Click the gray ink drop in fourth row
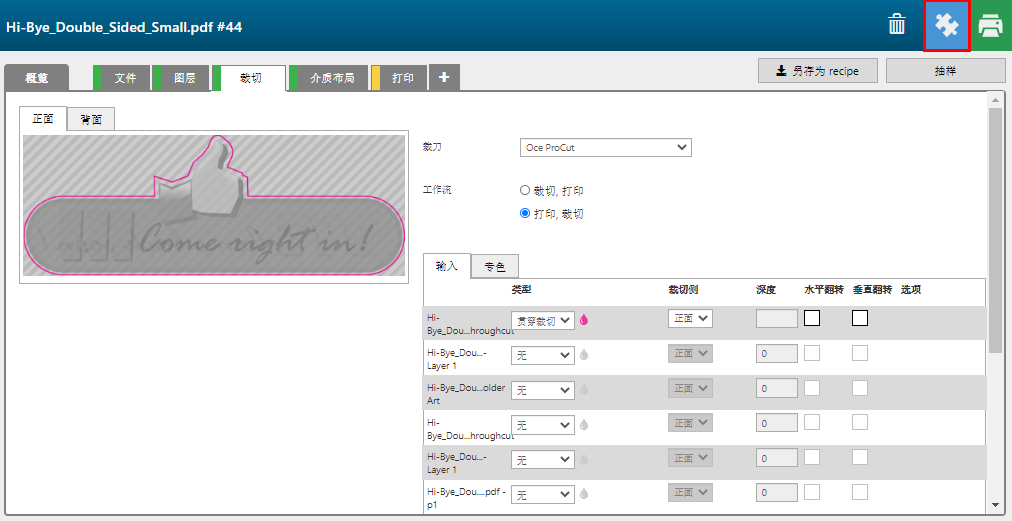The height and width of the screenshot is (521, 1012). [x=584, y=424]
